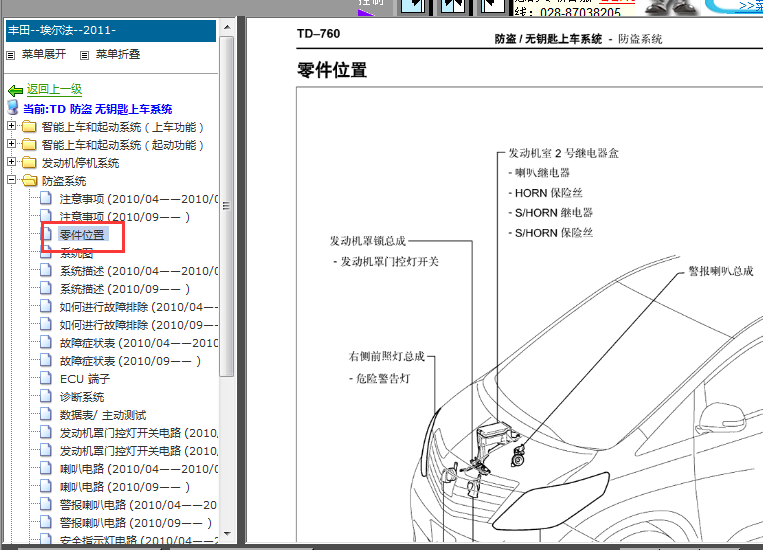Click the 发动机室 2 号继电器盒 diagram label
The image size is (763, 550).
click(x=563, y=153)
